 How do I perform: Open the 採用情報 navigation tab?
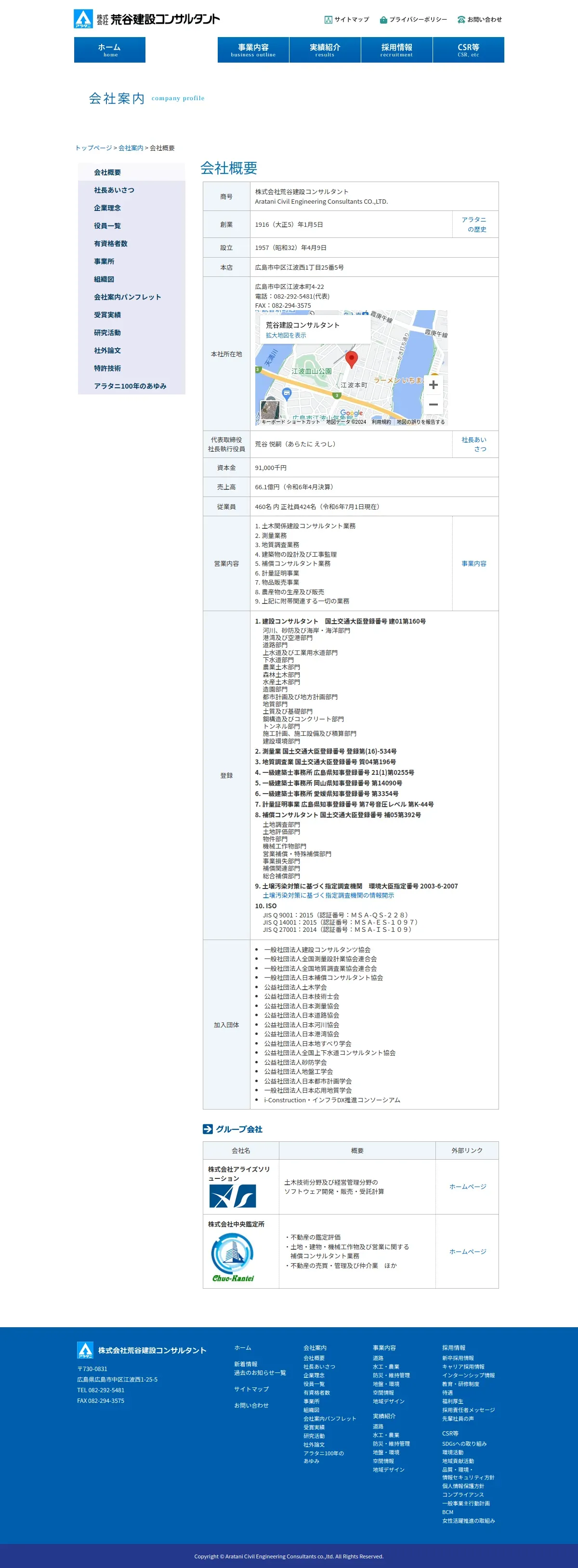tap(396, 50)
